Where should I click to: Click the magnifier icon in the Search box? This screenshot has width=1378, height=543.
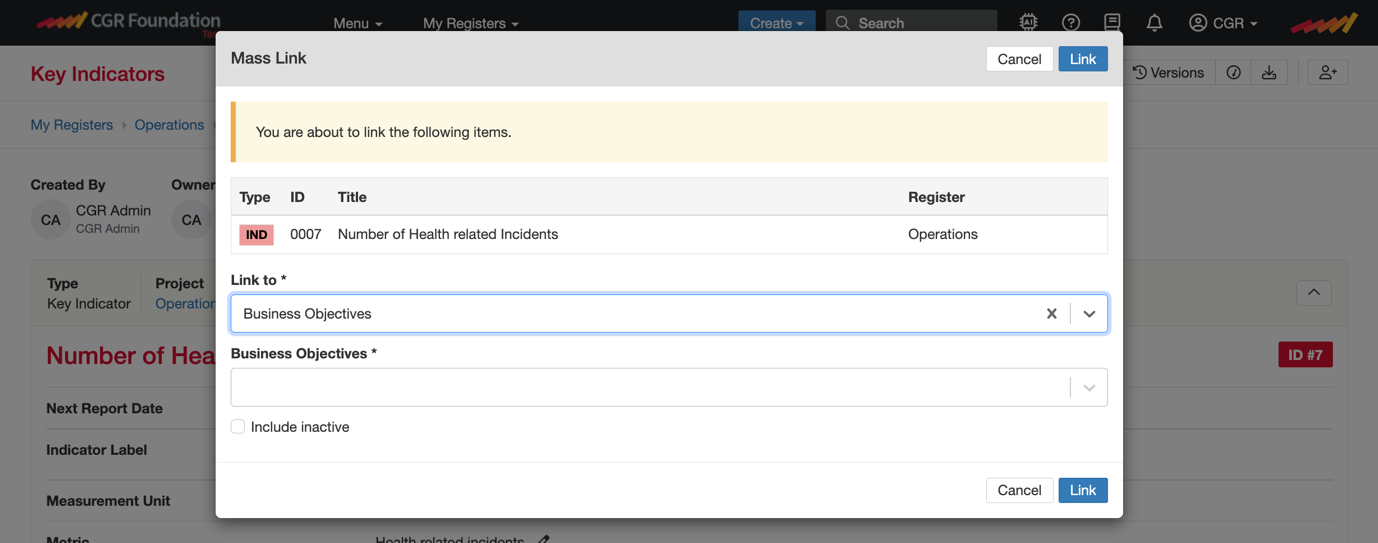pos(843,23)
